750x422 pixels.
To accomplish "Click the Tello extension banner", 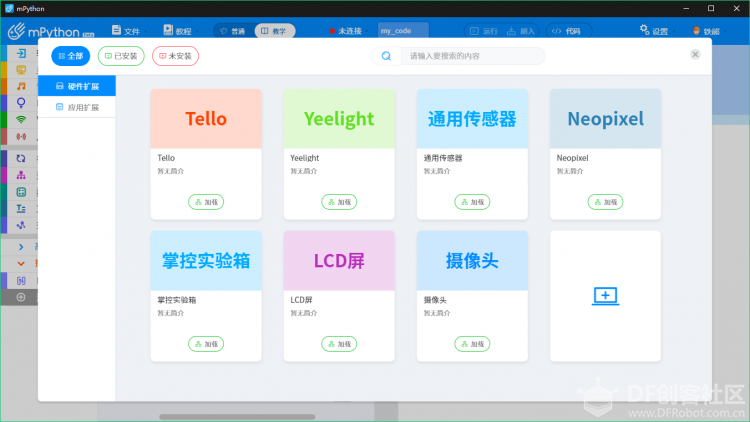I will click(x=206, y=119).
